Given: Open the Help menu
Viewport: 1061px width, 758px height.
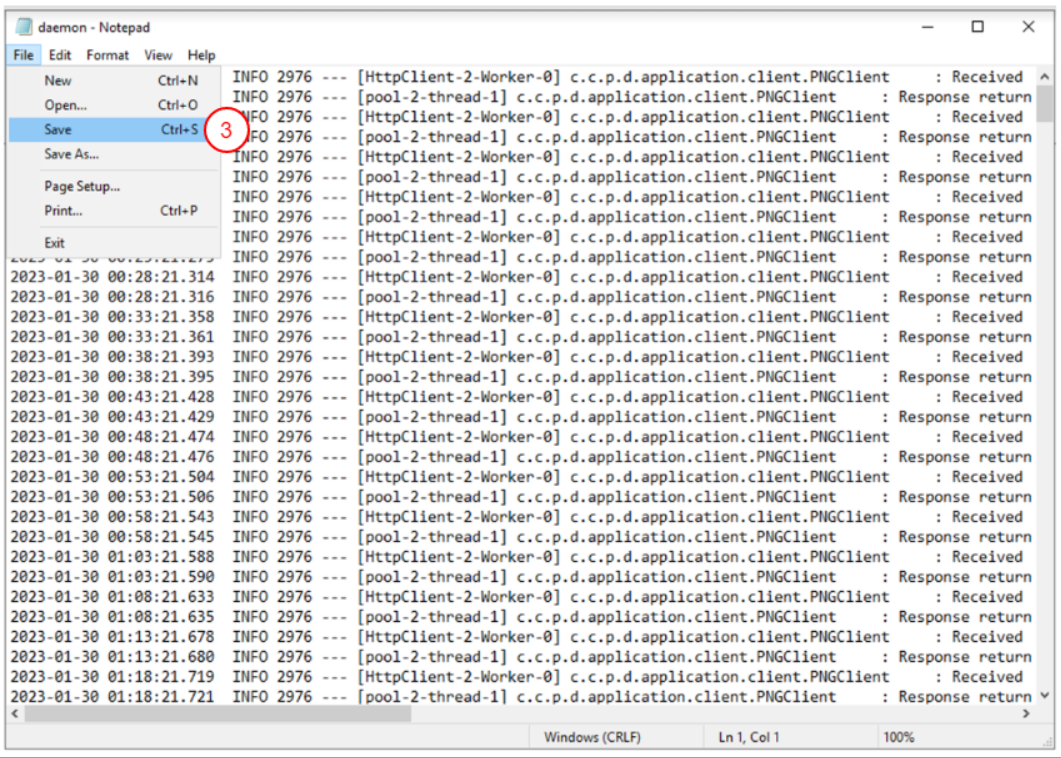Looking at the screenshot, I should (201, 55).
